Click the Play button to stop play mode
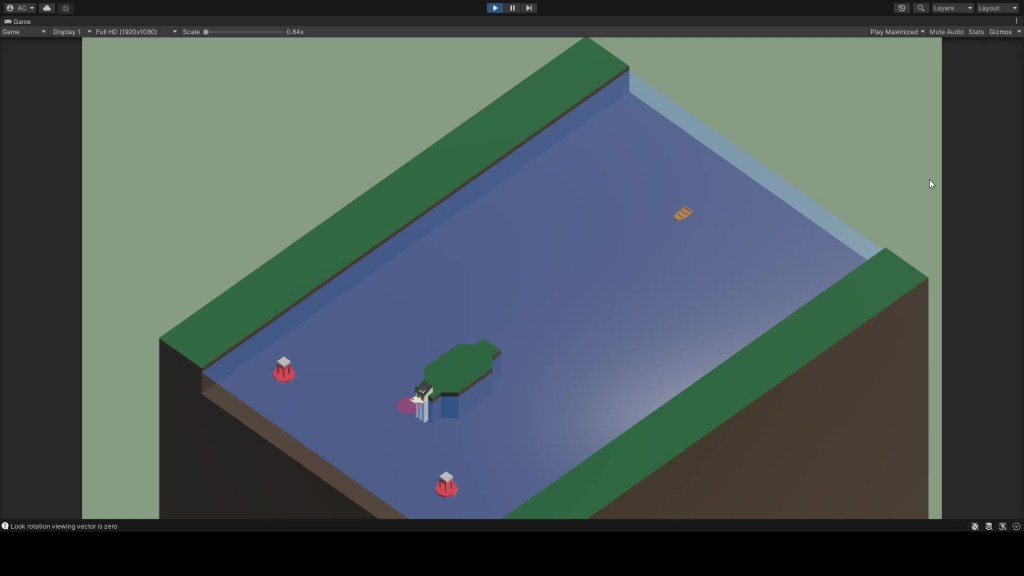This screenshot has width=1024, height=576. 495,8
